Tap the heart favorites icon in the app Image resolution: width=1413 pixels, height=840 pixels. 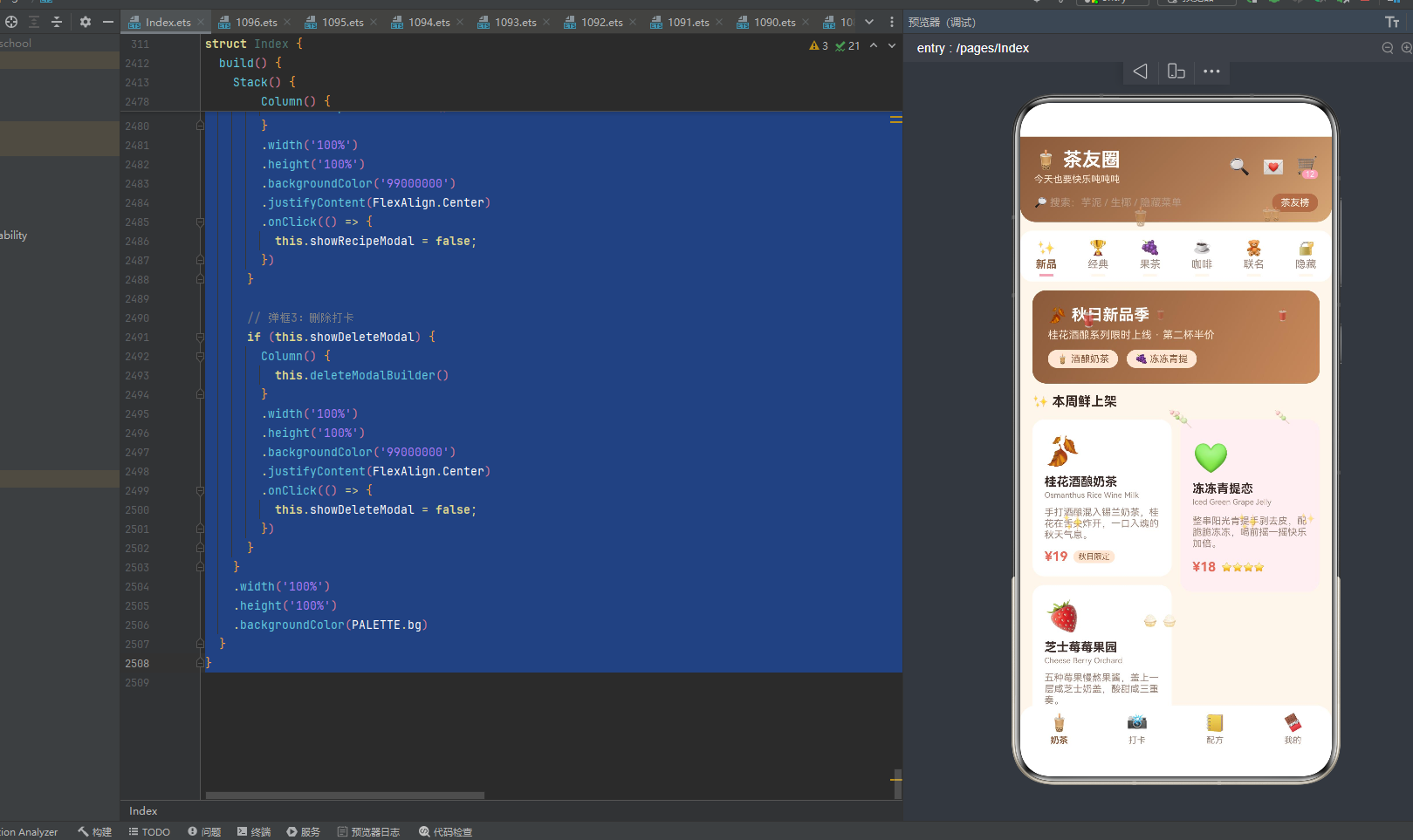[x=1273, y=167]
